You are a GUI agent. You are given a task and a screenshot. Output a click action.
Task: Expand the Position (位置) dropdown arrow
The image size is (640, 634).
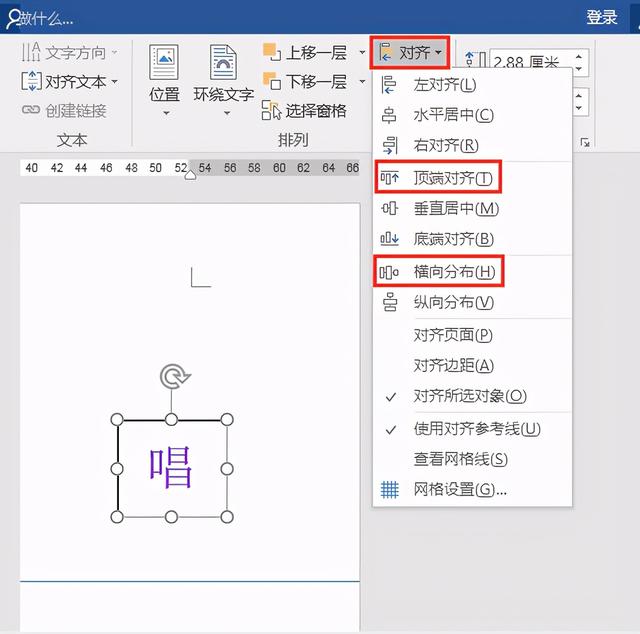tap(166, 113)
